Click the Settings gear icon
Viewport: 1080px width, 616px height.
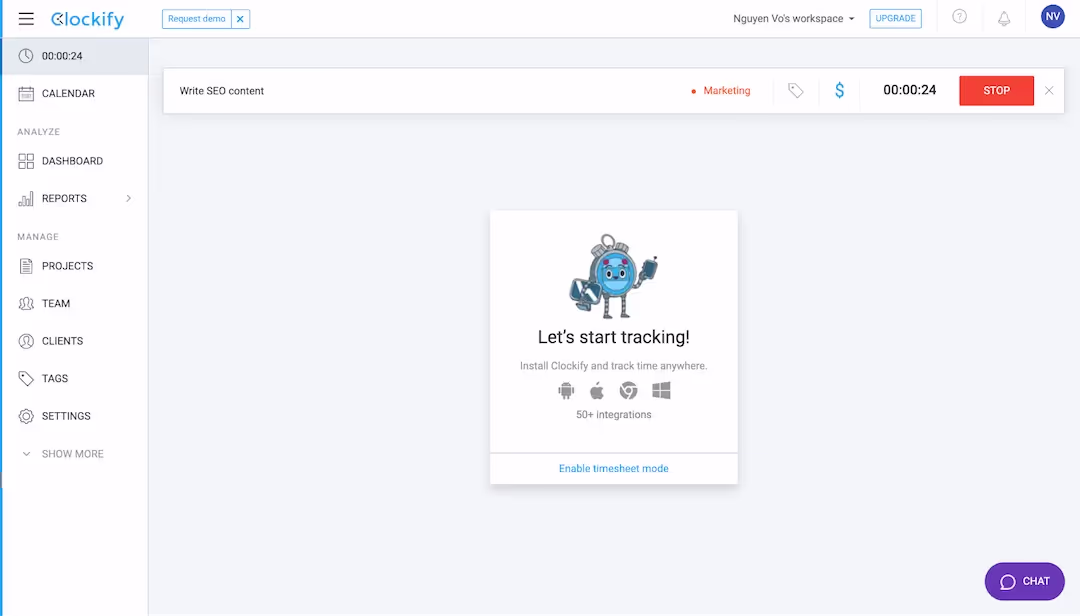(x=26, y=416)
